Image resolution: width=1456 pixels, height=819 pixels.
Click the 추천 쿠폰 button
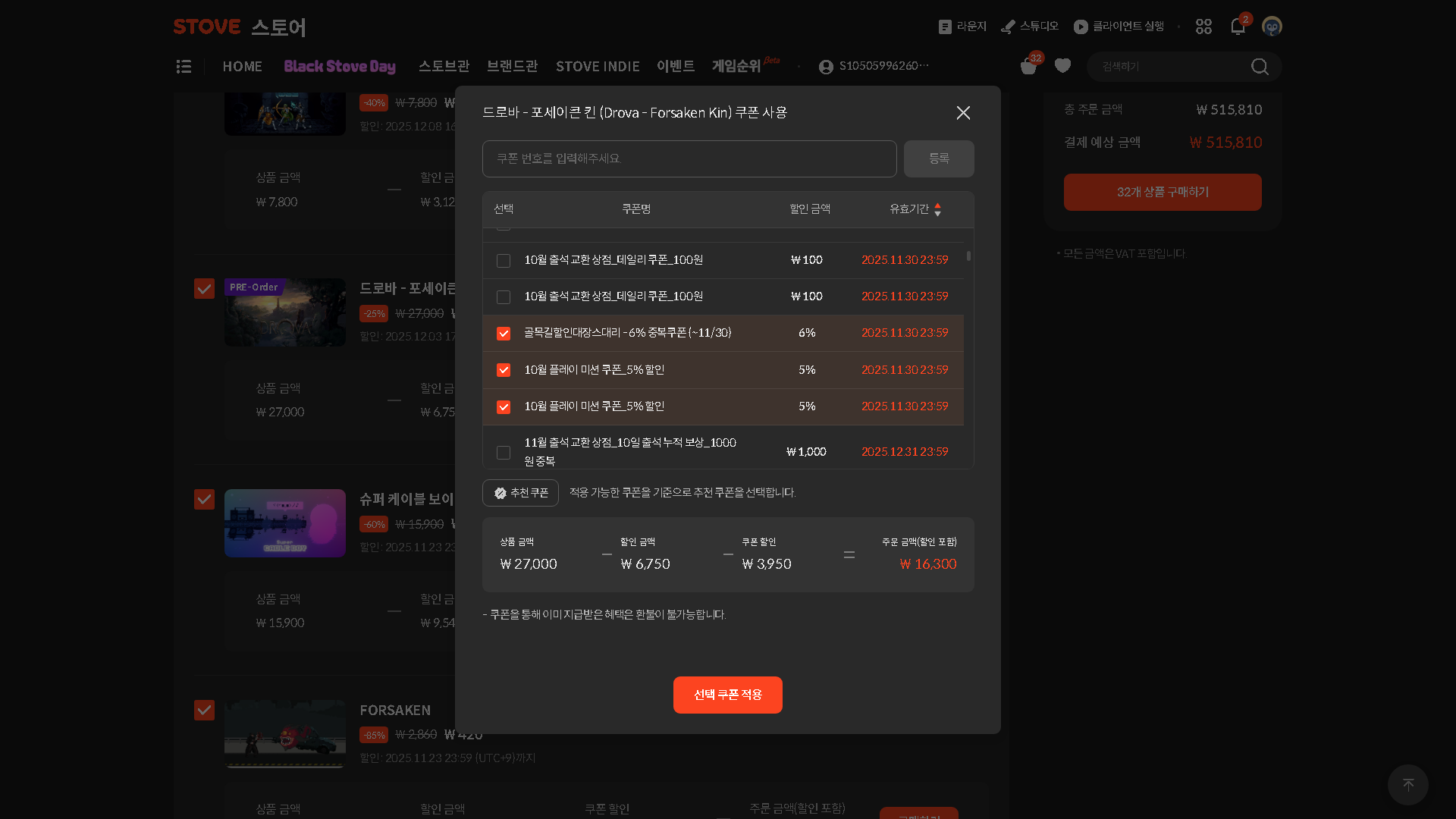point(520,493)
